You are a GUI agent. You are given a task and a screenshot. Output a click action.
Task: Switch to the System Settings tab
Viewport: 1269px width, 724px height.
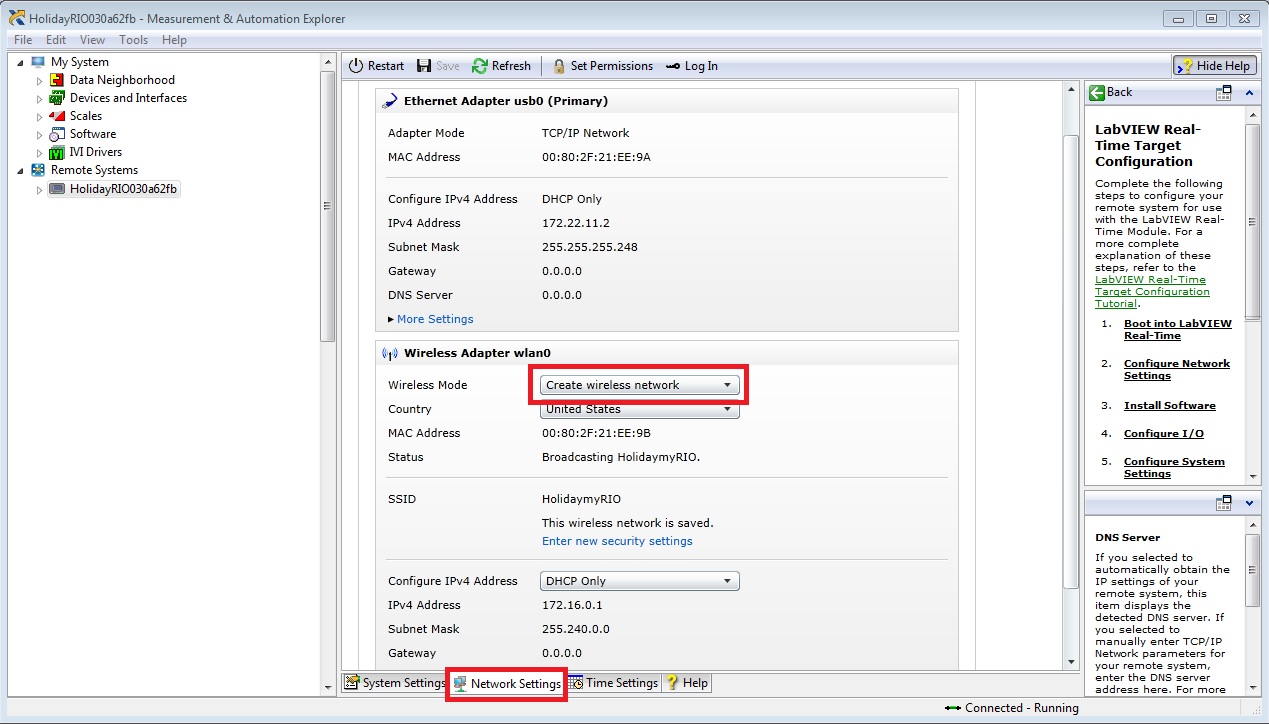395,683
